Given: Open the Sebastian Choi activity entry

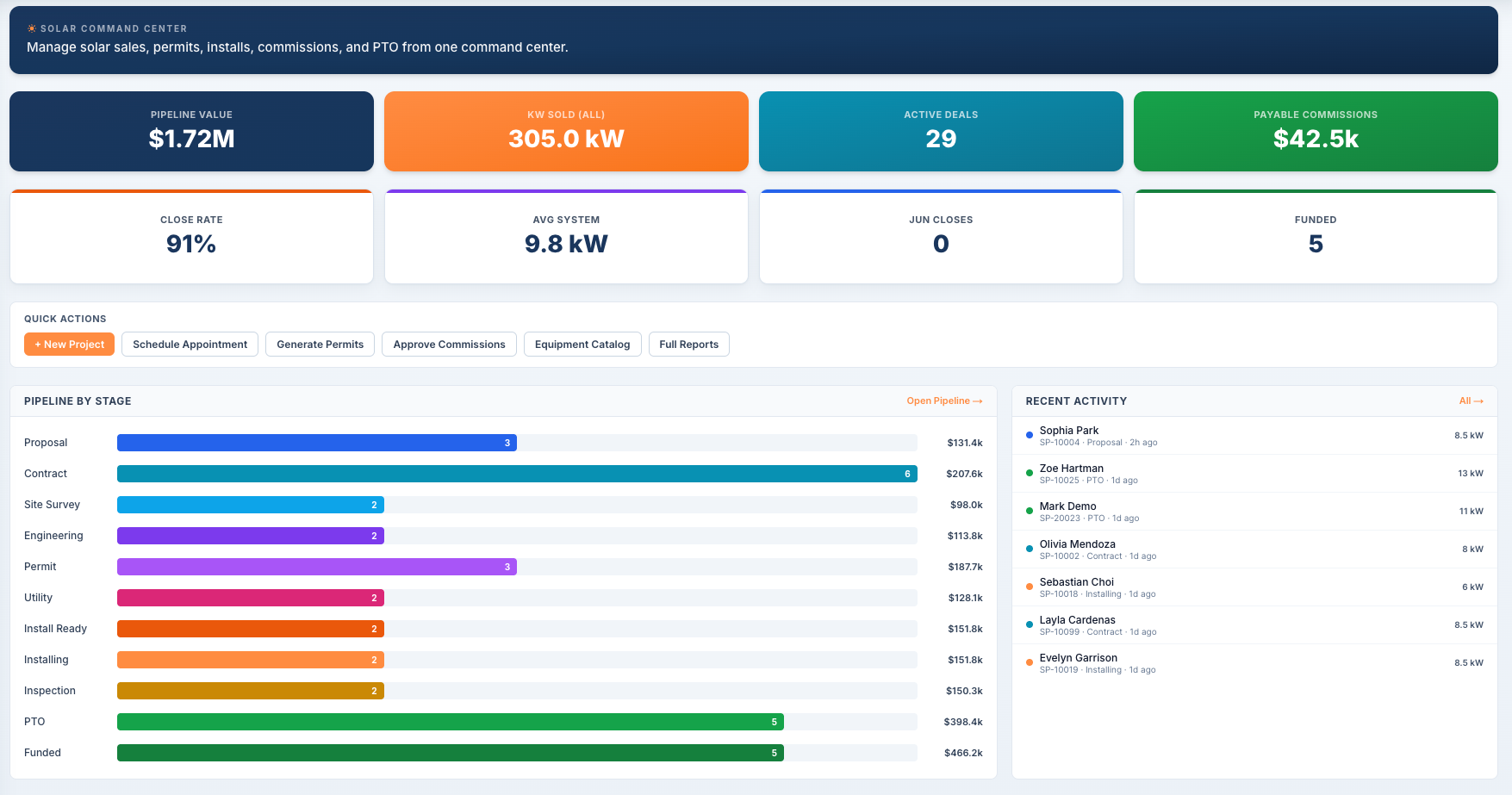Looking at the screenshot, I should pos(1254,587).
